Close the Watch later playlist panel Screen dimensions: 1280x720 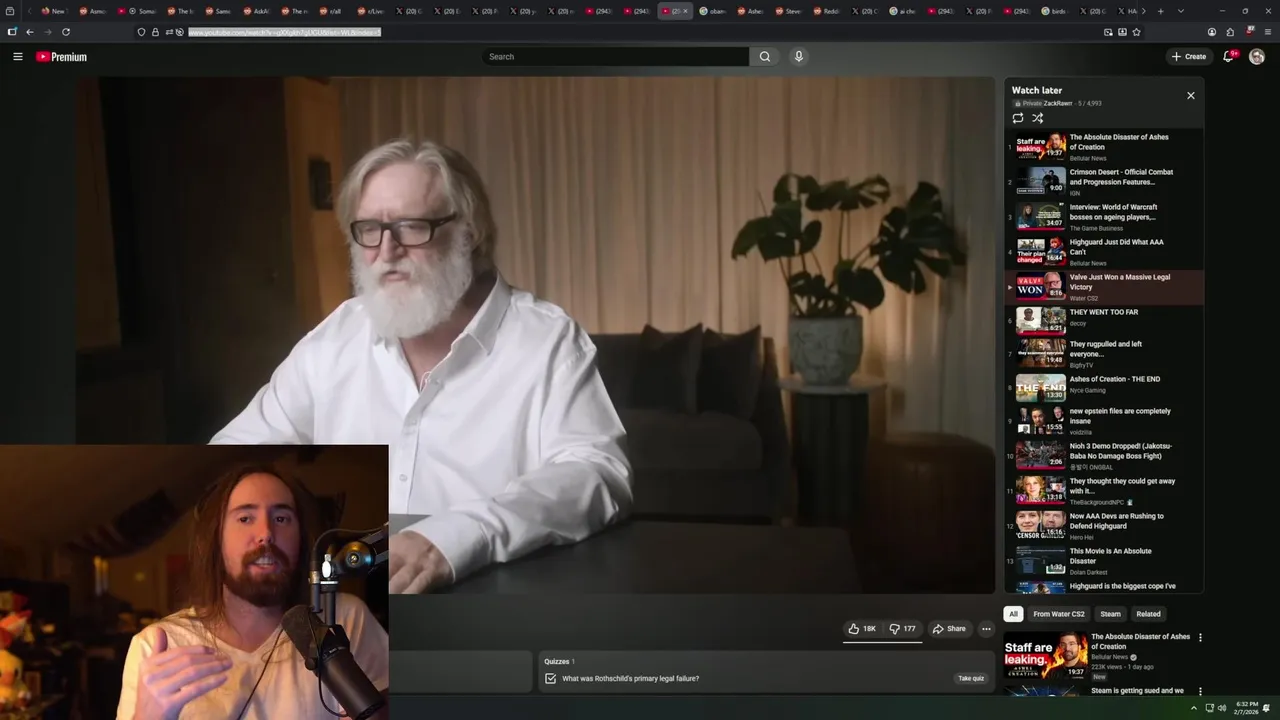click(1191, 96)
